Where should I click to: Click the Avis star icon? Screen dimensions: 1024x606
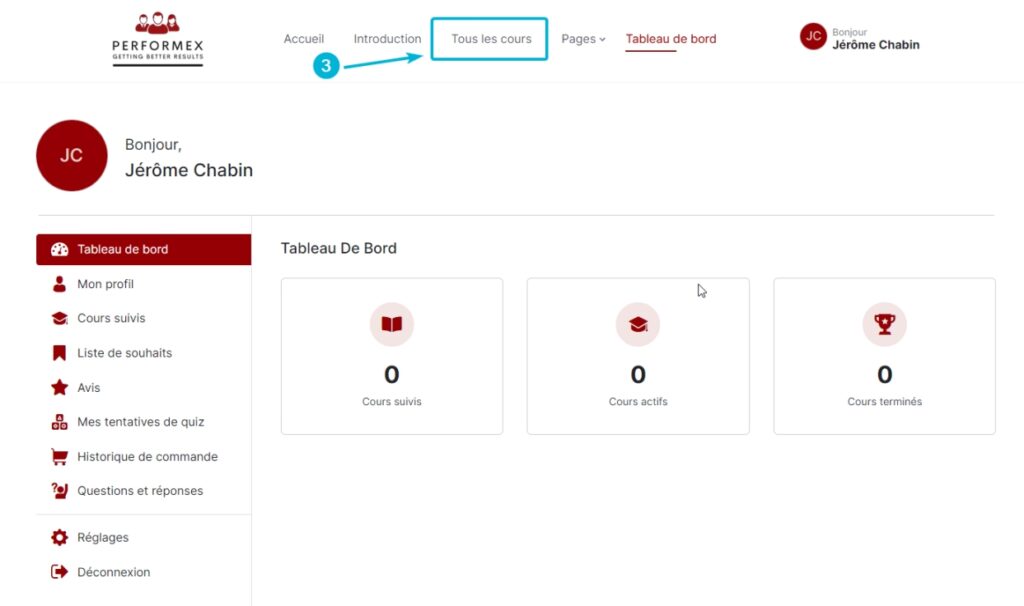pos(59,387)
